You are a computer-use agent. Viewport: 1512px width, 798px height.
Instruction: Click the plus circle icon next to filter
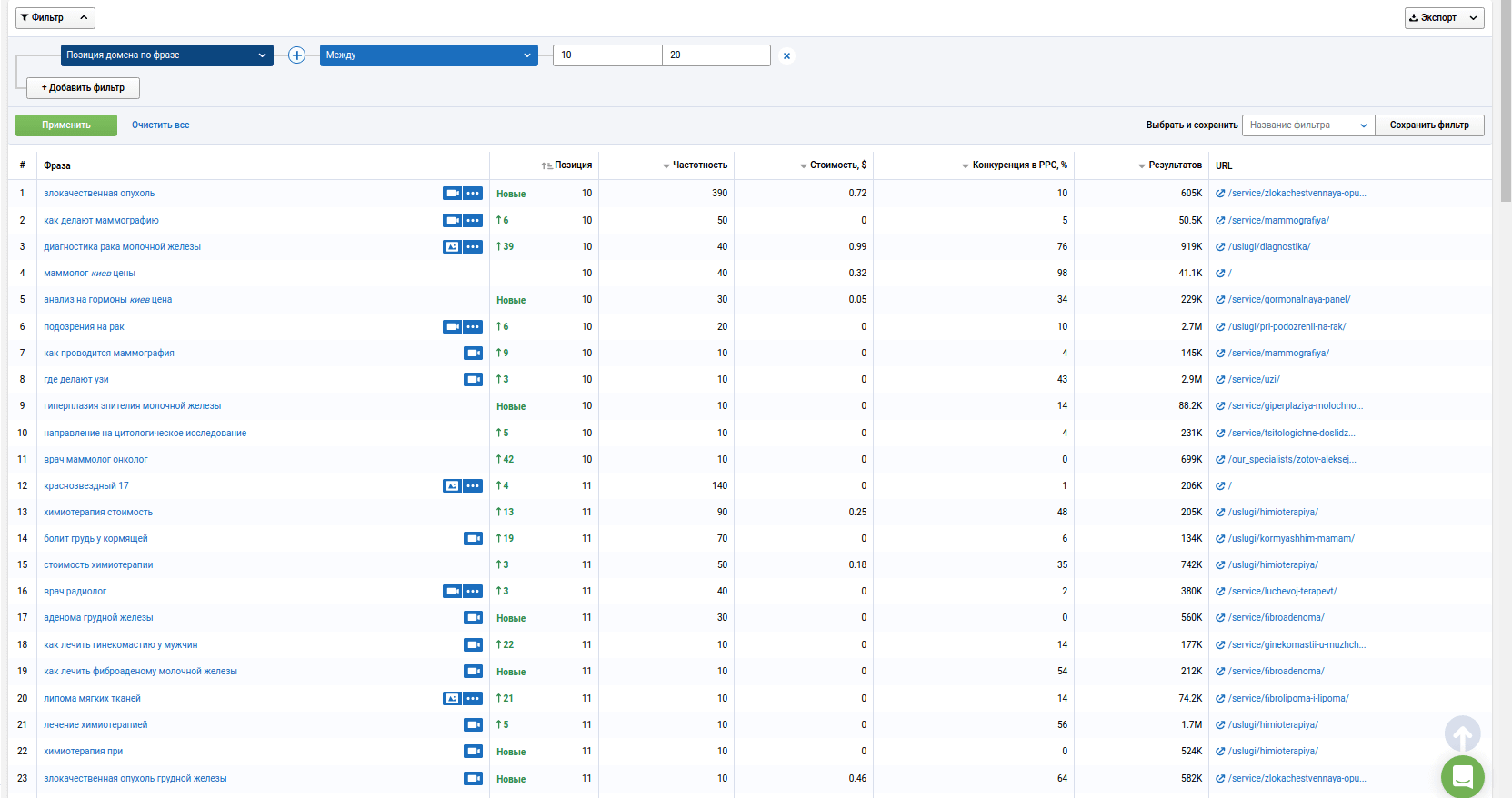point(296,55)
